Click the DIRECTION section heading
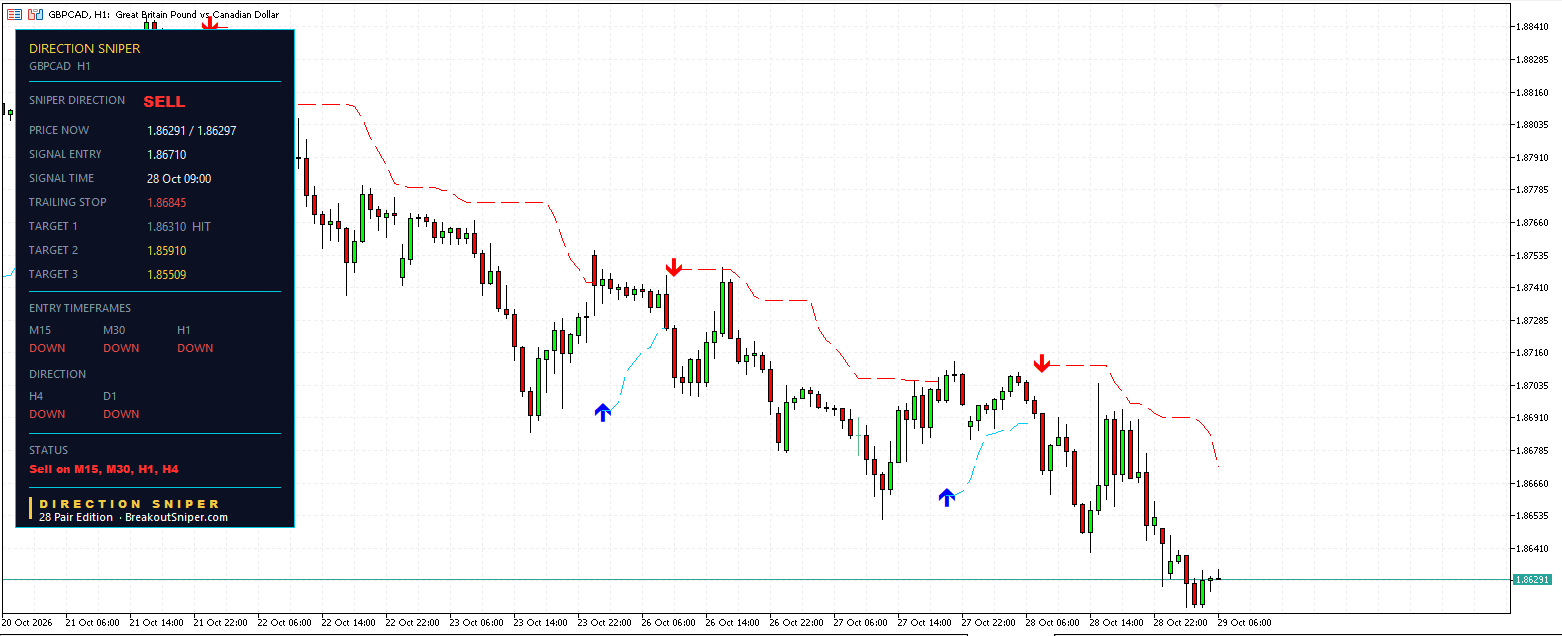This screenshot has height=636, width=1562. tap(58, 374)
